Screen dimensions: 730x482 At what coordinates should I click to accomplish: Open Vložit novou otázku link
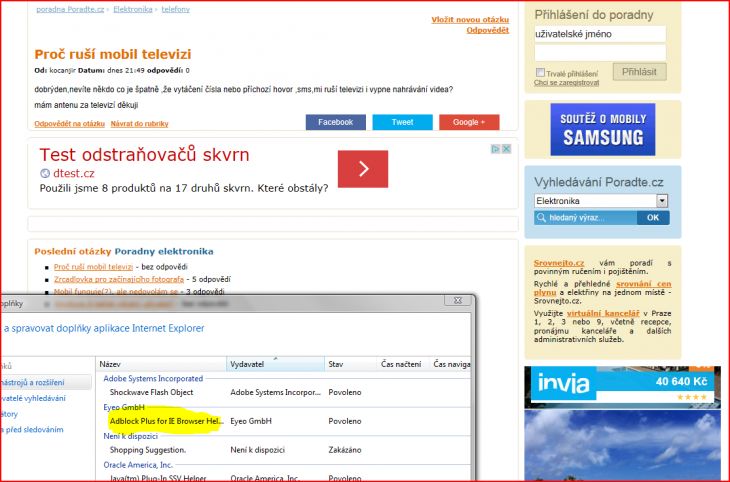coord(470,20)
